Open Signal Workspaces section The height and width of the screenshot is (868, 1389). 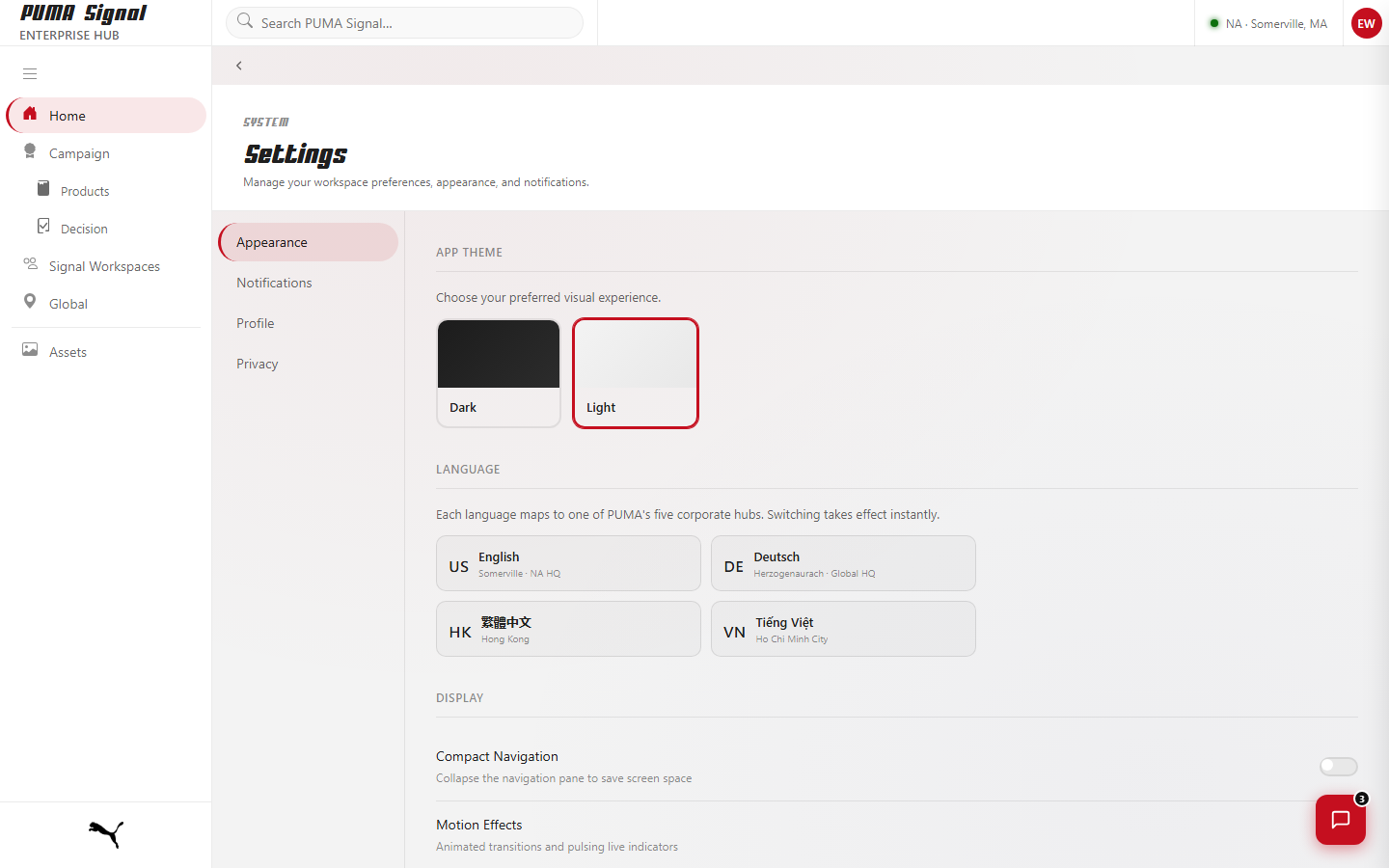click(106, 266)
